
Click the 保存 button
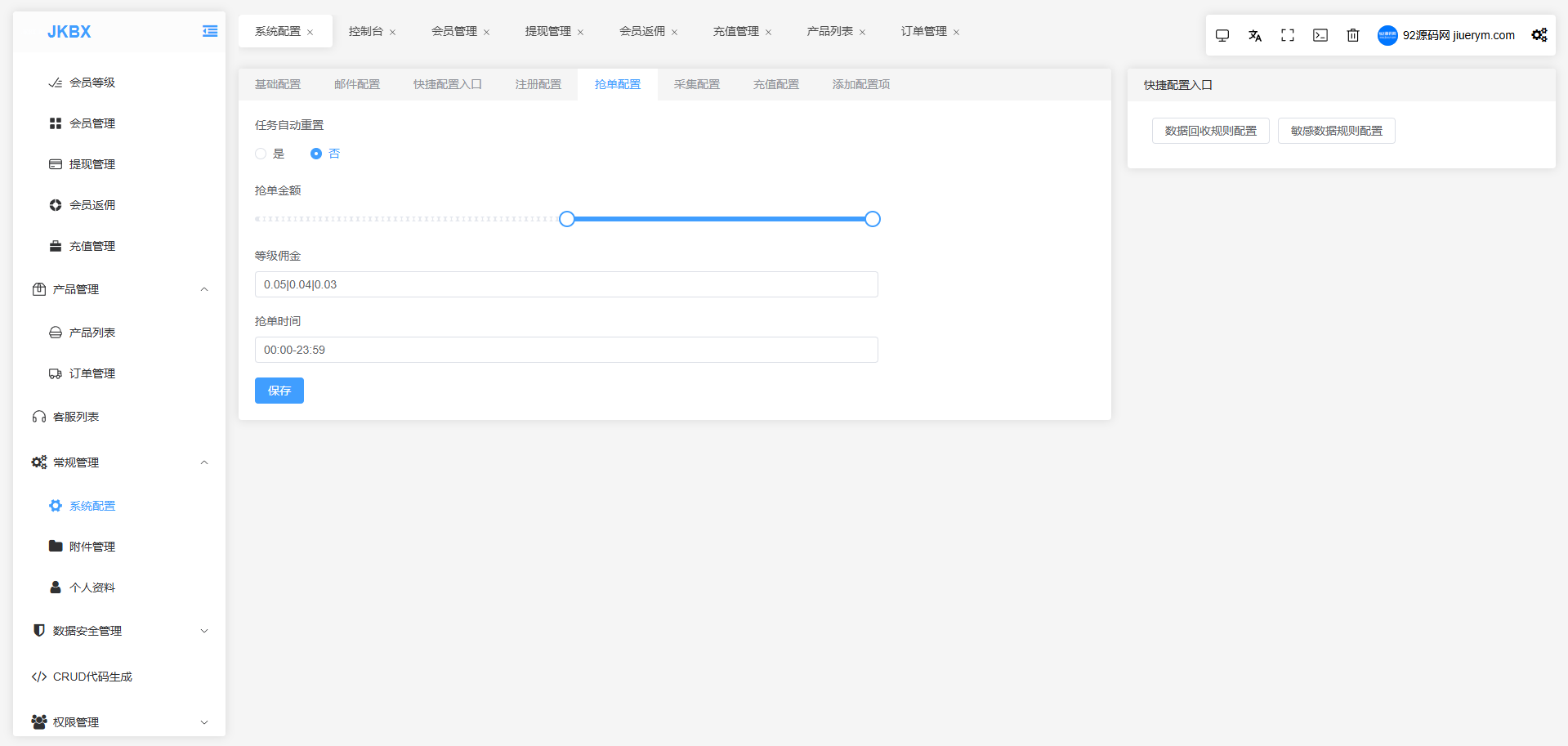point(279,391)
